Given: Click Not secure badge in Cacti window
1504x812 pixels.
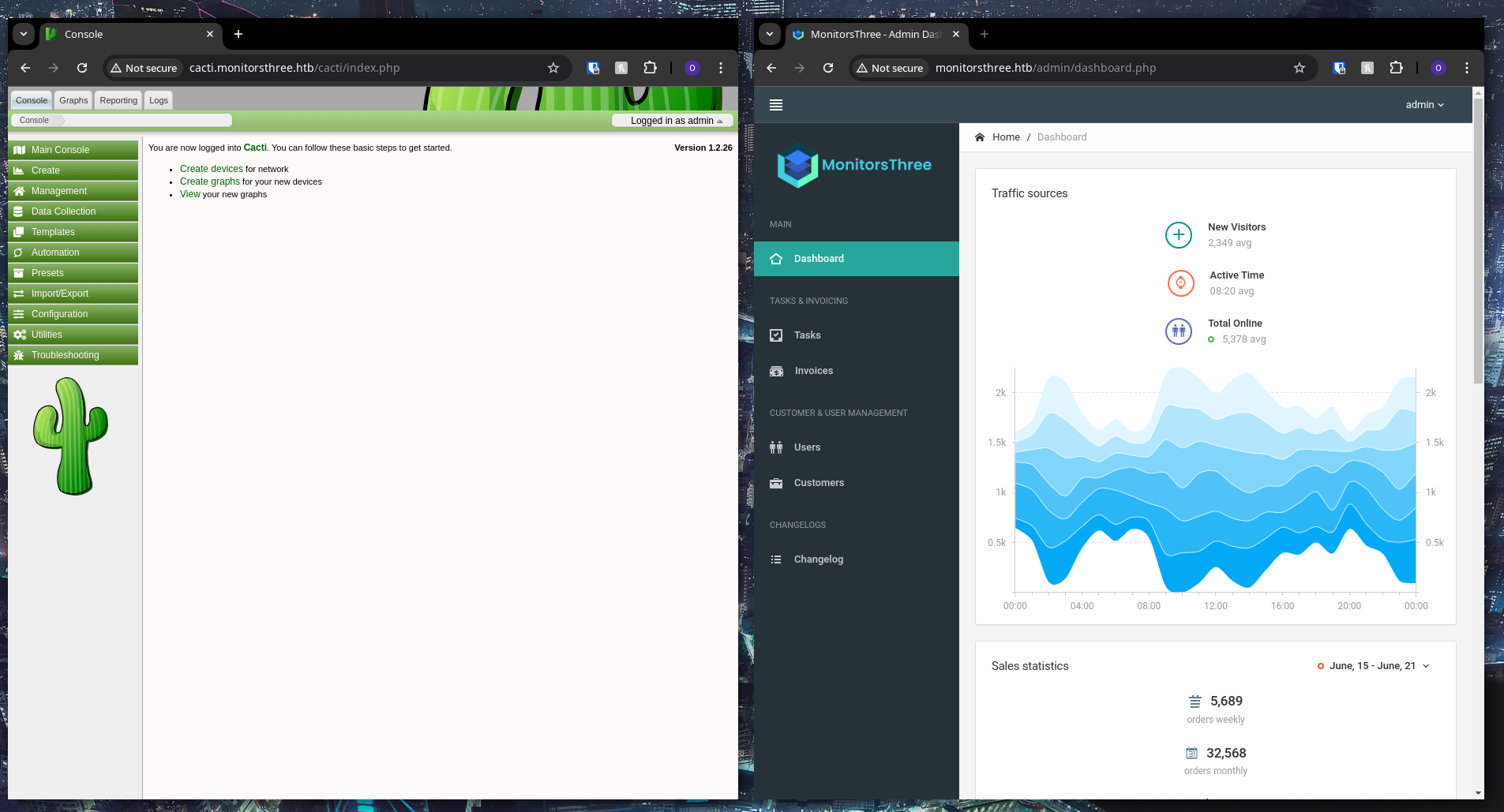Looking at the screenshot, I should [144, 68].
